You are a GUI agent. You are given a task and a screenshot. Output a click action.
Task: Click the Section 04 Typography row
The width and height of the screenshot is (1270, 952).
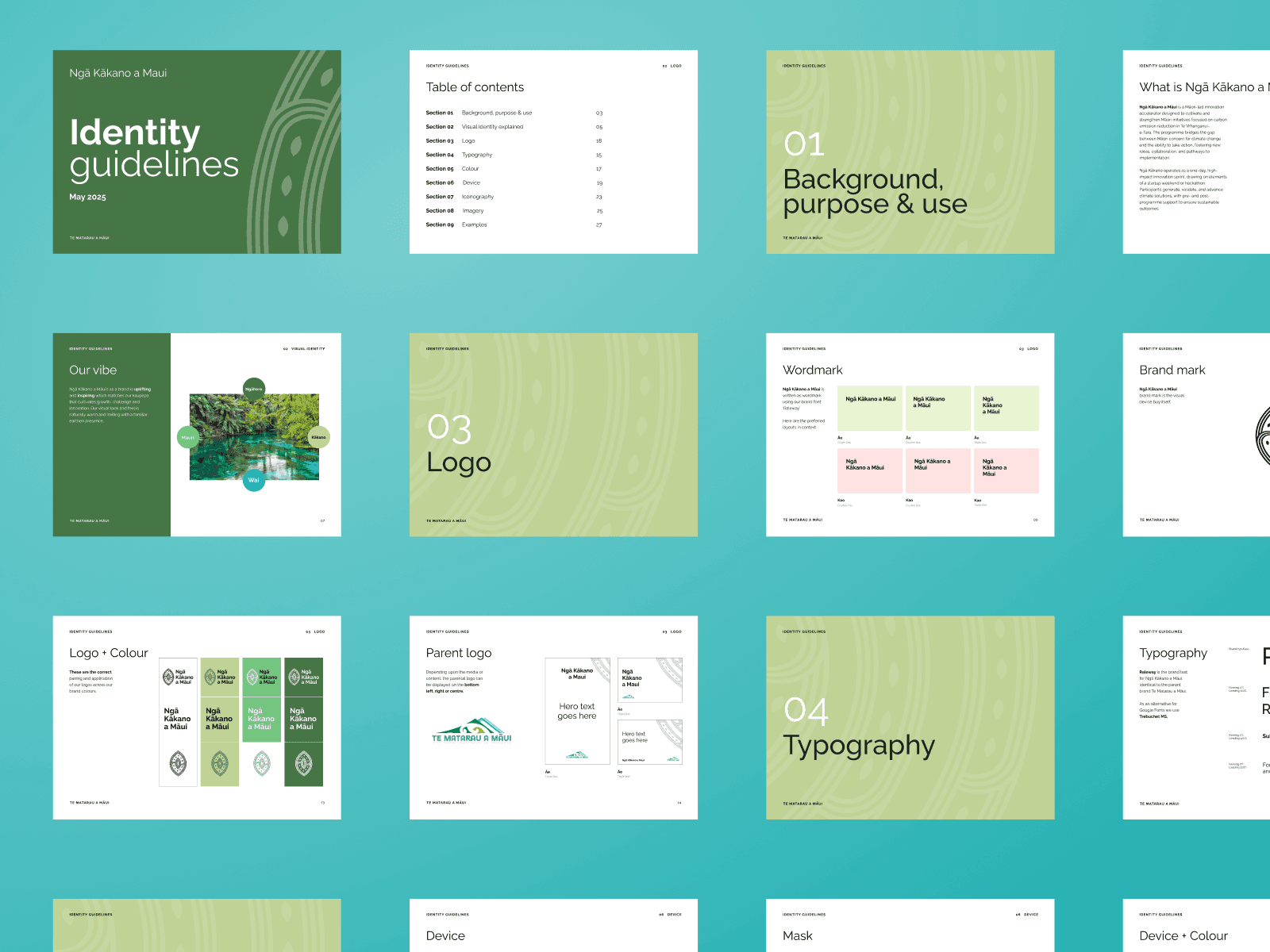514,155
